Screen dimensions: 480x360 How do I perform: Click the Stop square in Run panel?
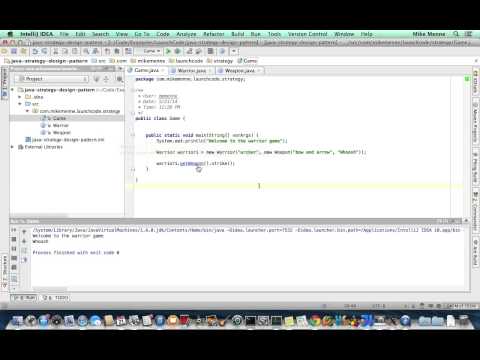(14, 239)
